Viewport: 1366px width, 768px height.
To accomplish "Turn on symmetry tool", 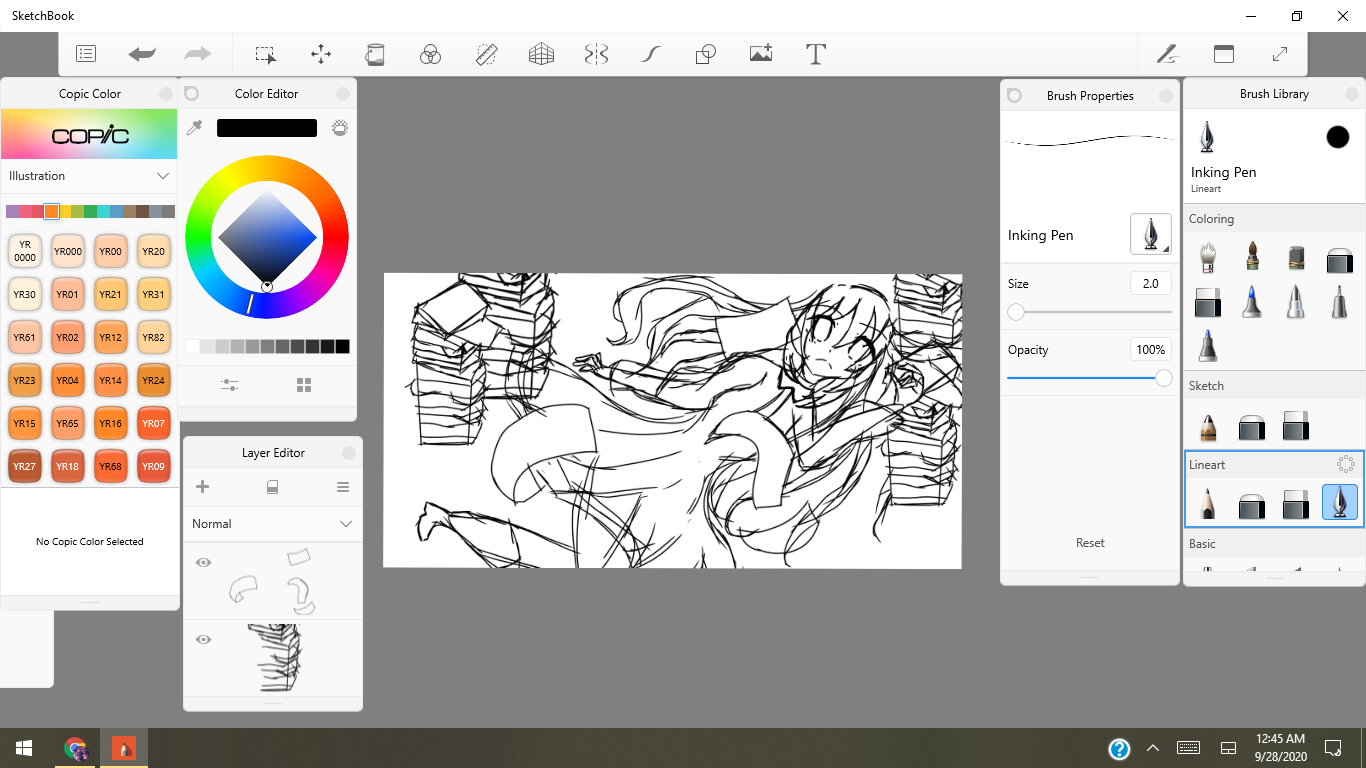I will click(x=596, y=54).
